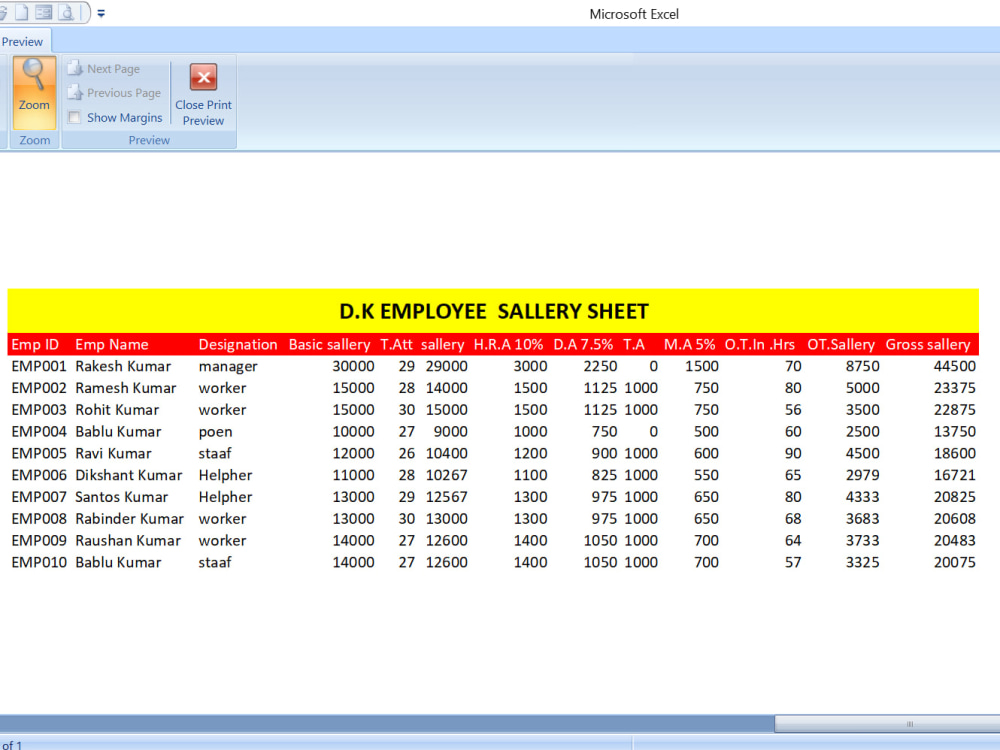Click Ramesh Kumar name cell
Screen dimensions: 1000x750
126,388
